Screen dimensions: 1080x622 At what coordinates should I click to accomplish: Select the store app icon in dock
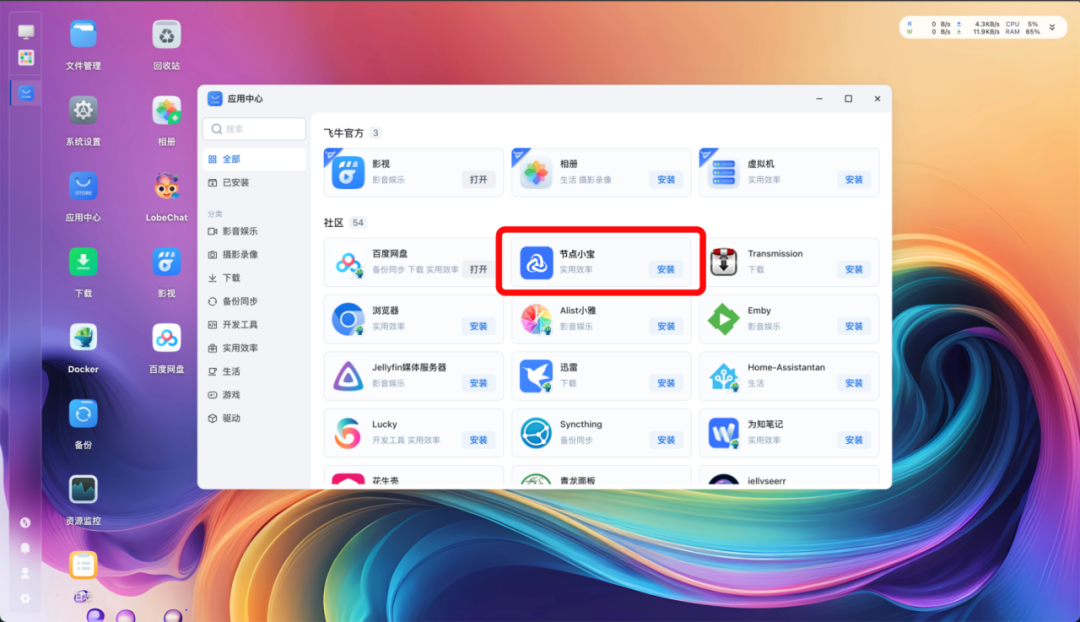coord(26,93)
